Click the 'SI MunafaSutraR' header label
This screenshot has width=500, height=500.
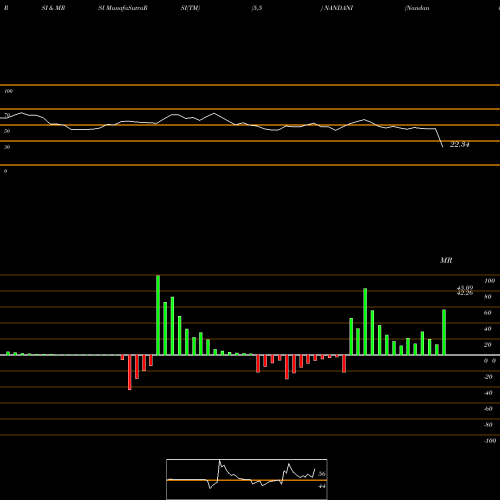click(x=123, y=8)
